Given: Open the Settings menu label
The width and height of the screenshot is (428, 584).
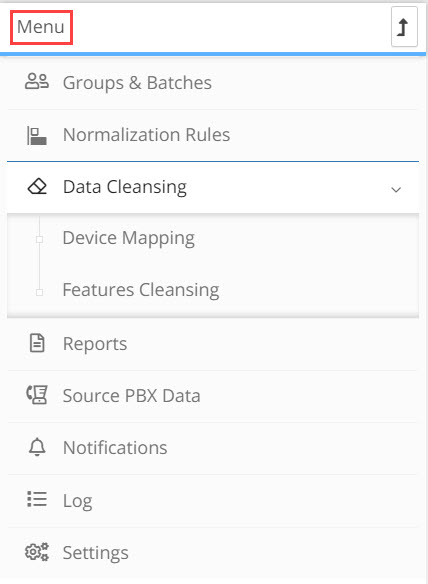Looking at the screenshot, I should pyautogui.click(x=95, y=553).
